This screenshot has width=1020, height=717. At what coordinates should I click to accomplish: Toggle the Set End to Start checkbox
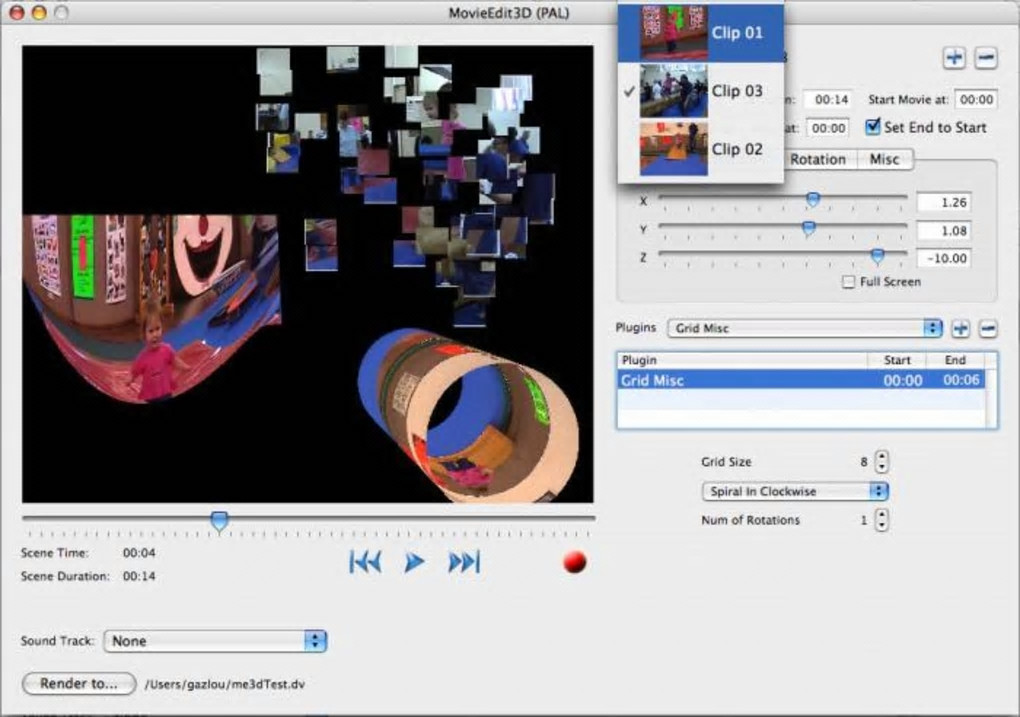873,127
